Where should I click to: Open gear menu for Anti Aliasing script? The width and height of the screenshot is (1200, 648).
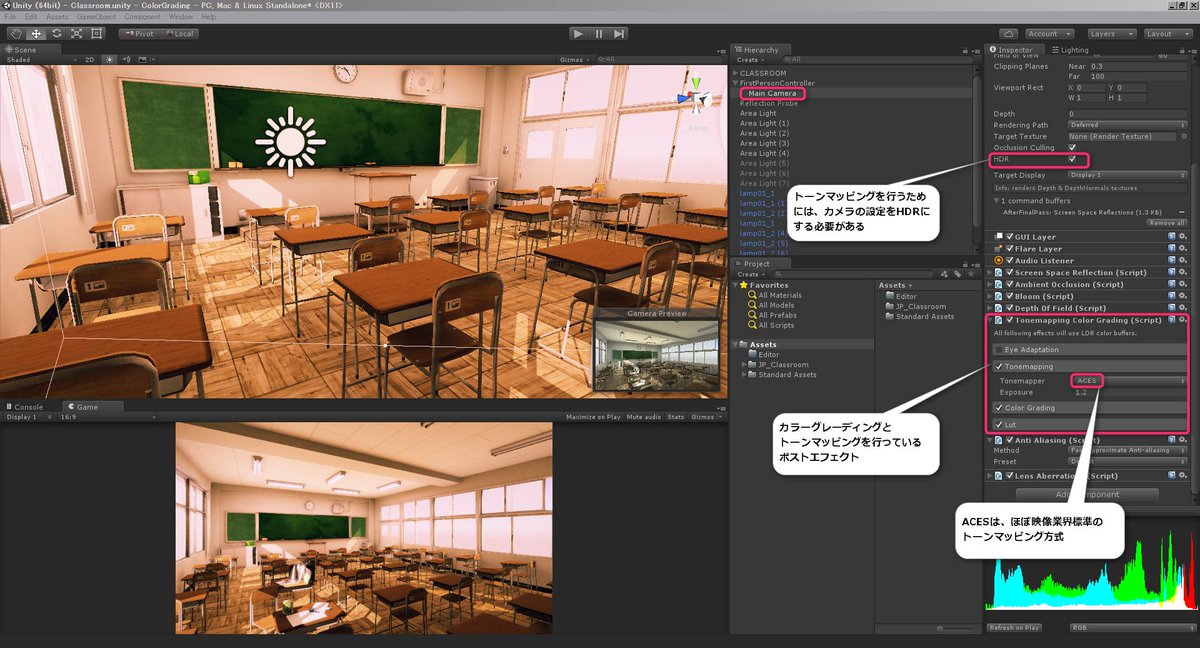[x=1182, y=439]
